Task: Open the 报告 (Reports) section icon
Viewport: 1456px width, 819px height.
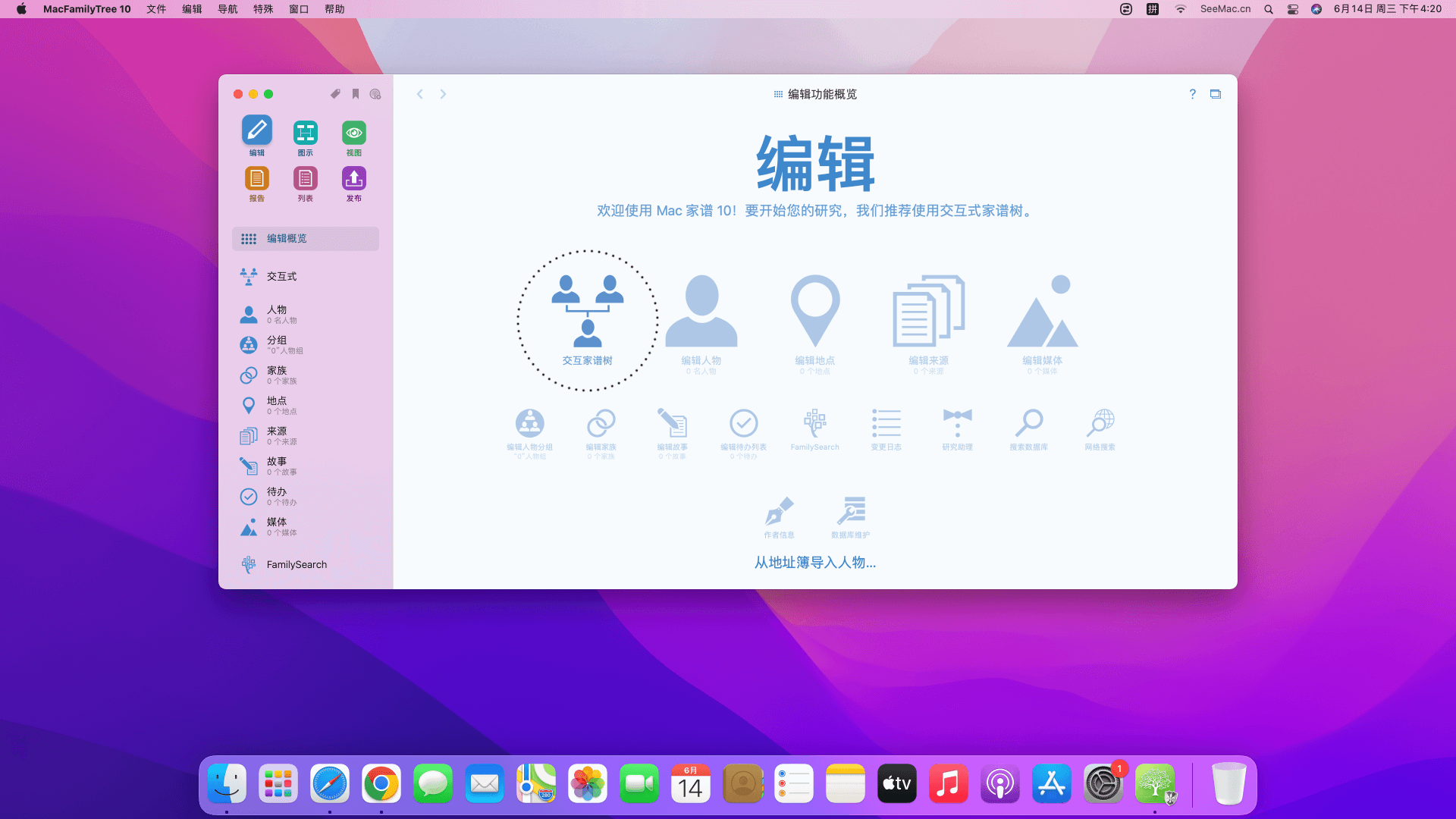Action: click(x=256, y=179)
